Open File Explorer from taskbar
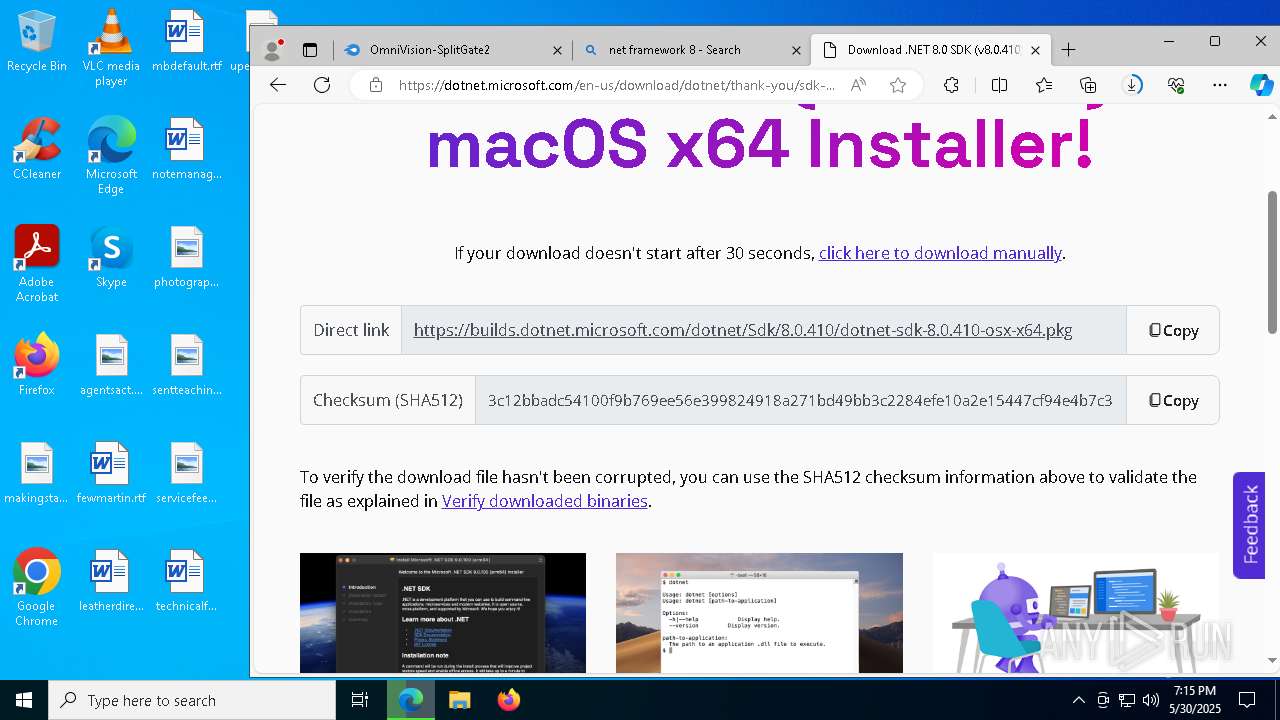 [459, 700]
